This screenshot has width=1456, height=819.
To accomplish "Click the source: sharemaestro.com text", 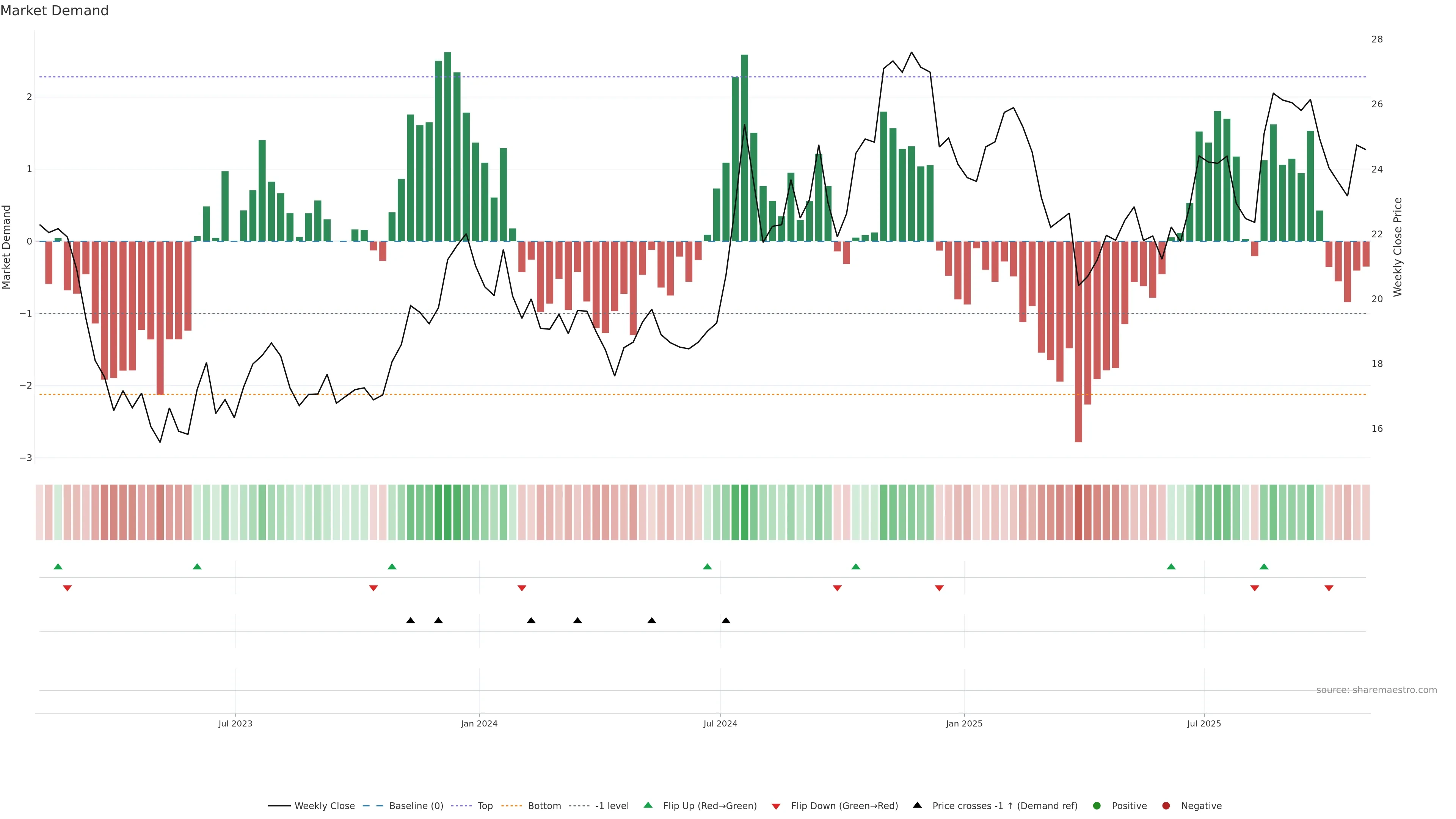I will pyautogui.click(x=1376, y=690).
